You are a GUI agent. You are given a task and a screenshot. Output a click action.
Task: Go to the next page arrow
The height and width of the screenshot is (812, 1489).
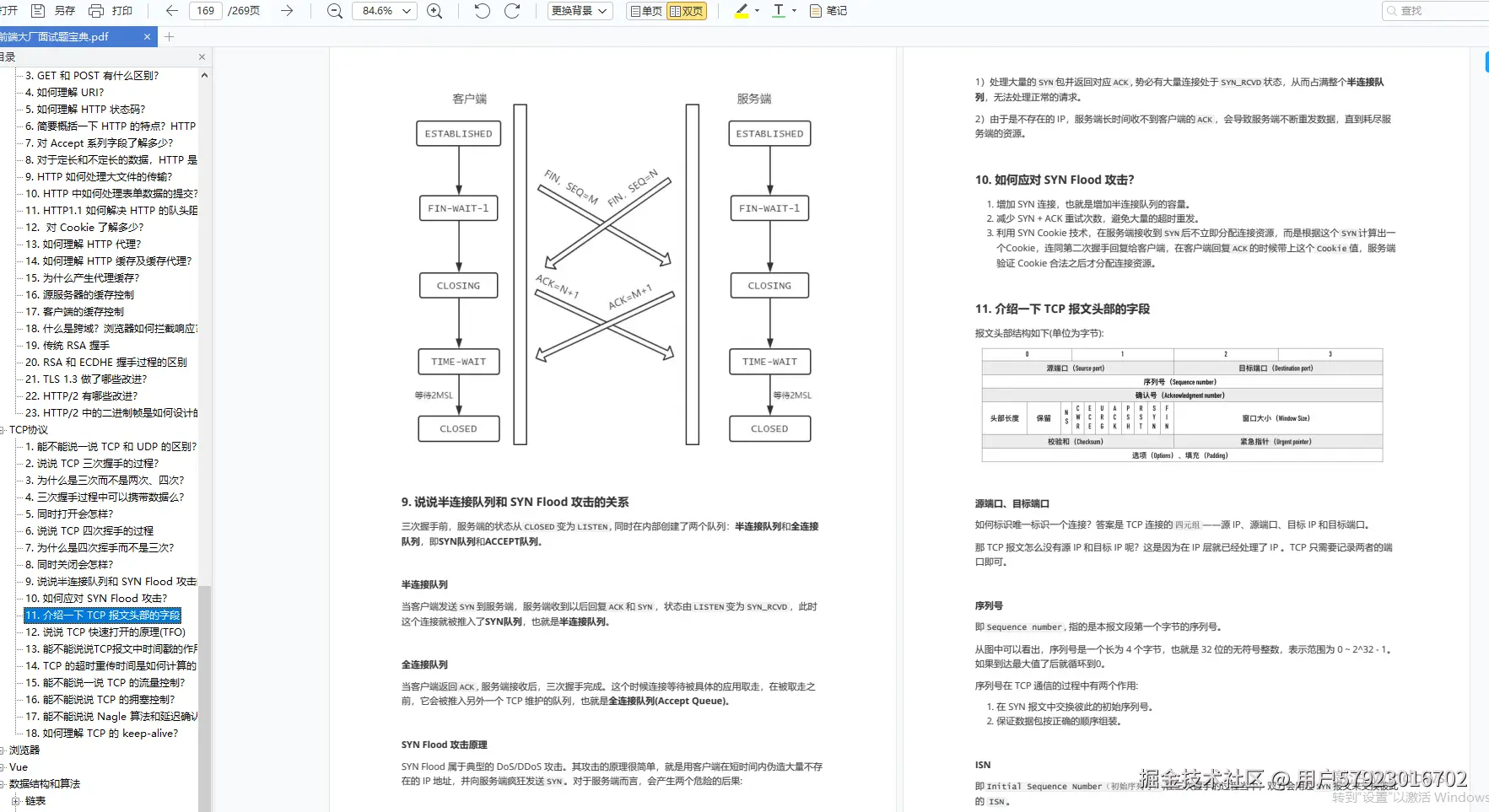287,11
